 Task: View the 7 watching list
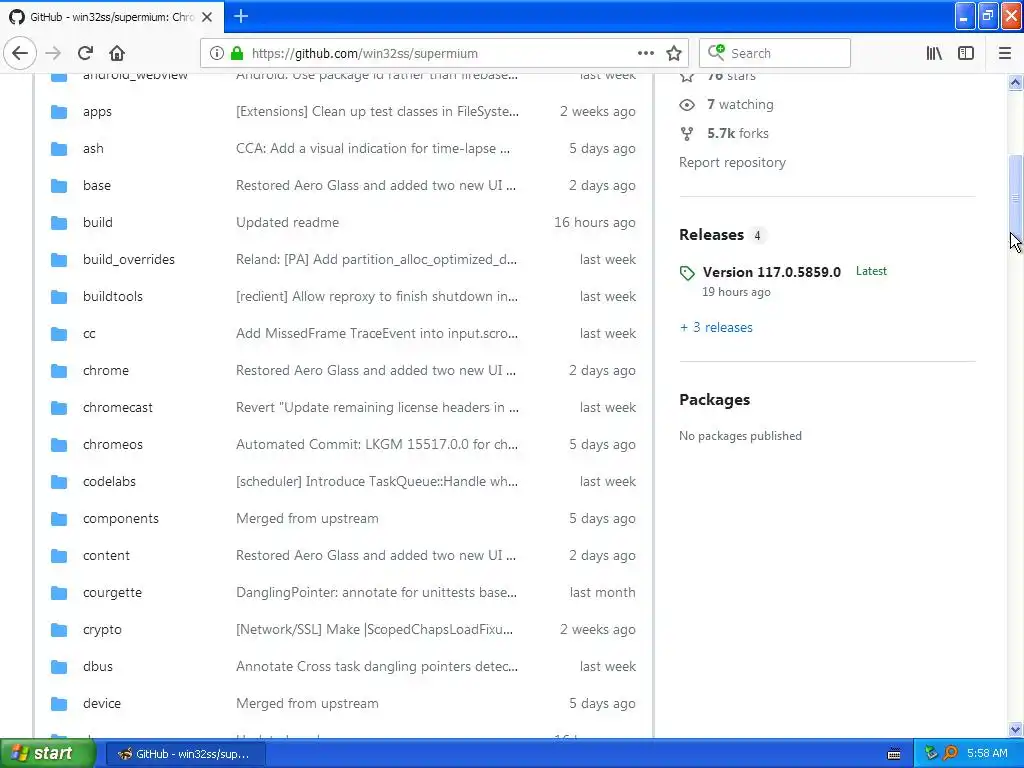pyautogui.click(x=740, y=104)
